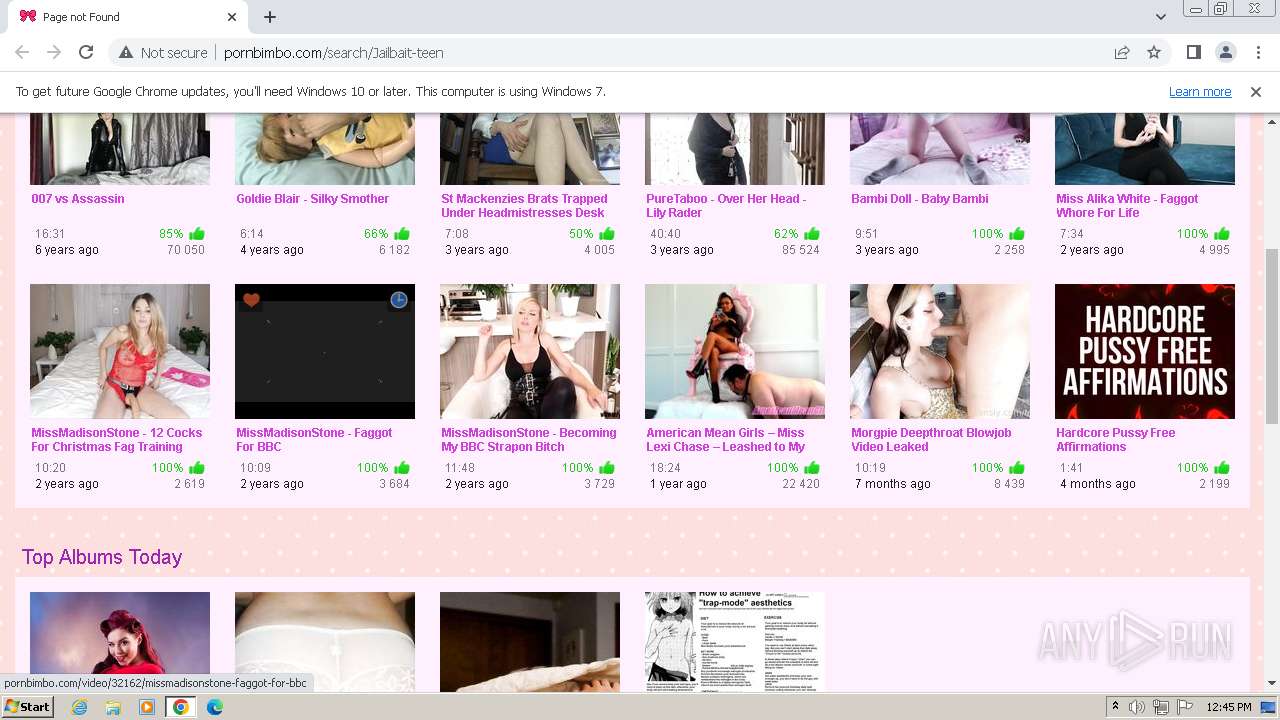Click the 12:45 PM taskbar clock
The width and height of the screenshot is (1280, 720).
[x=1229, y=707]
